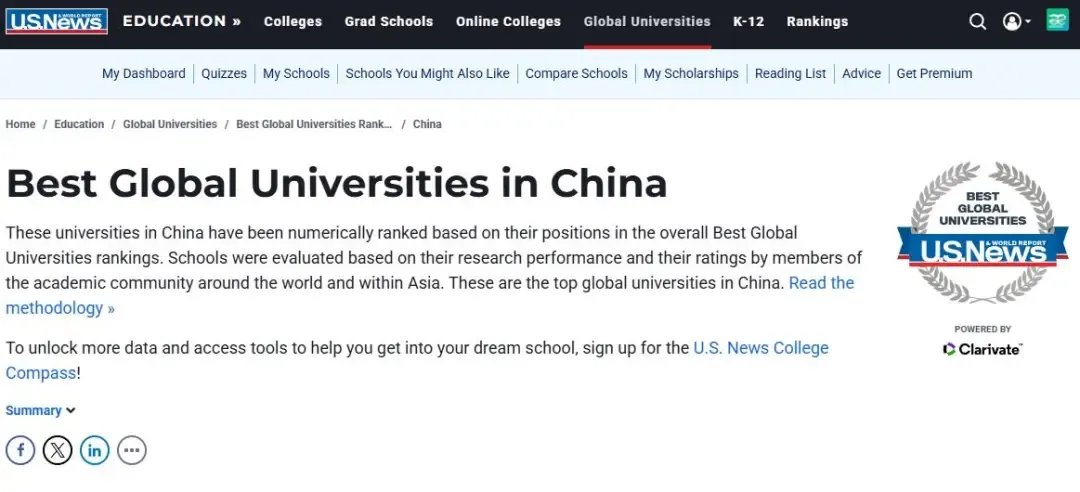The width and height of the screenshot is (1080, 492).
Task: Open My Dashboard link
Action: [144, 74]
